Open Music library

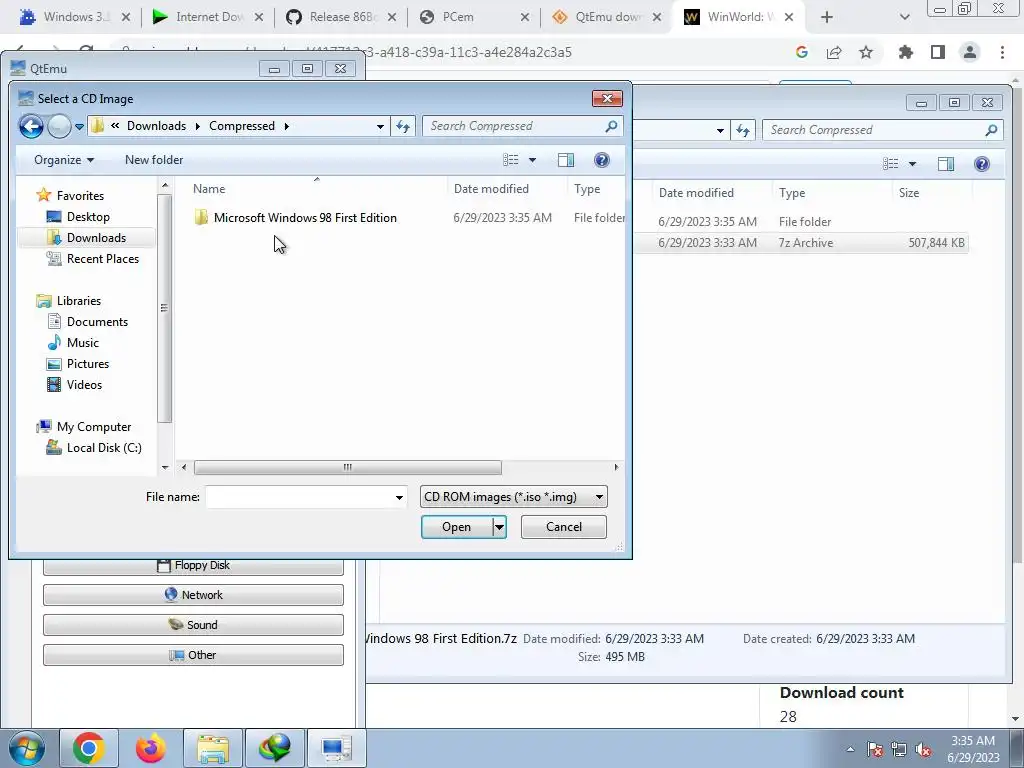(x=82, y=343)
